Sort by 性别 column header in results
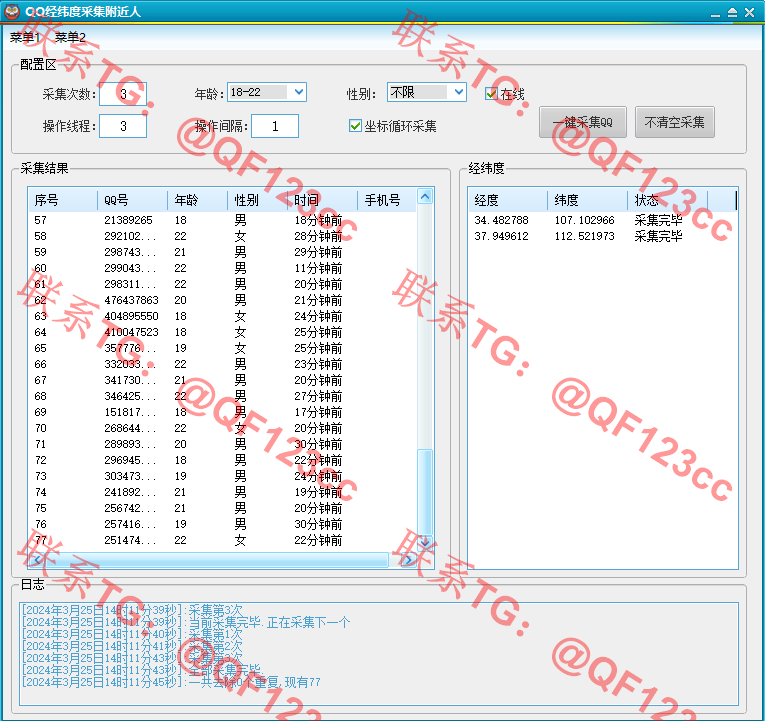Screen dimensions: 765x721 (x=257, y=200)
